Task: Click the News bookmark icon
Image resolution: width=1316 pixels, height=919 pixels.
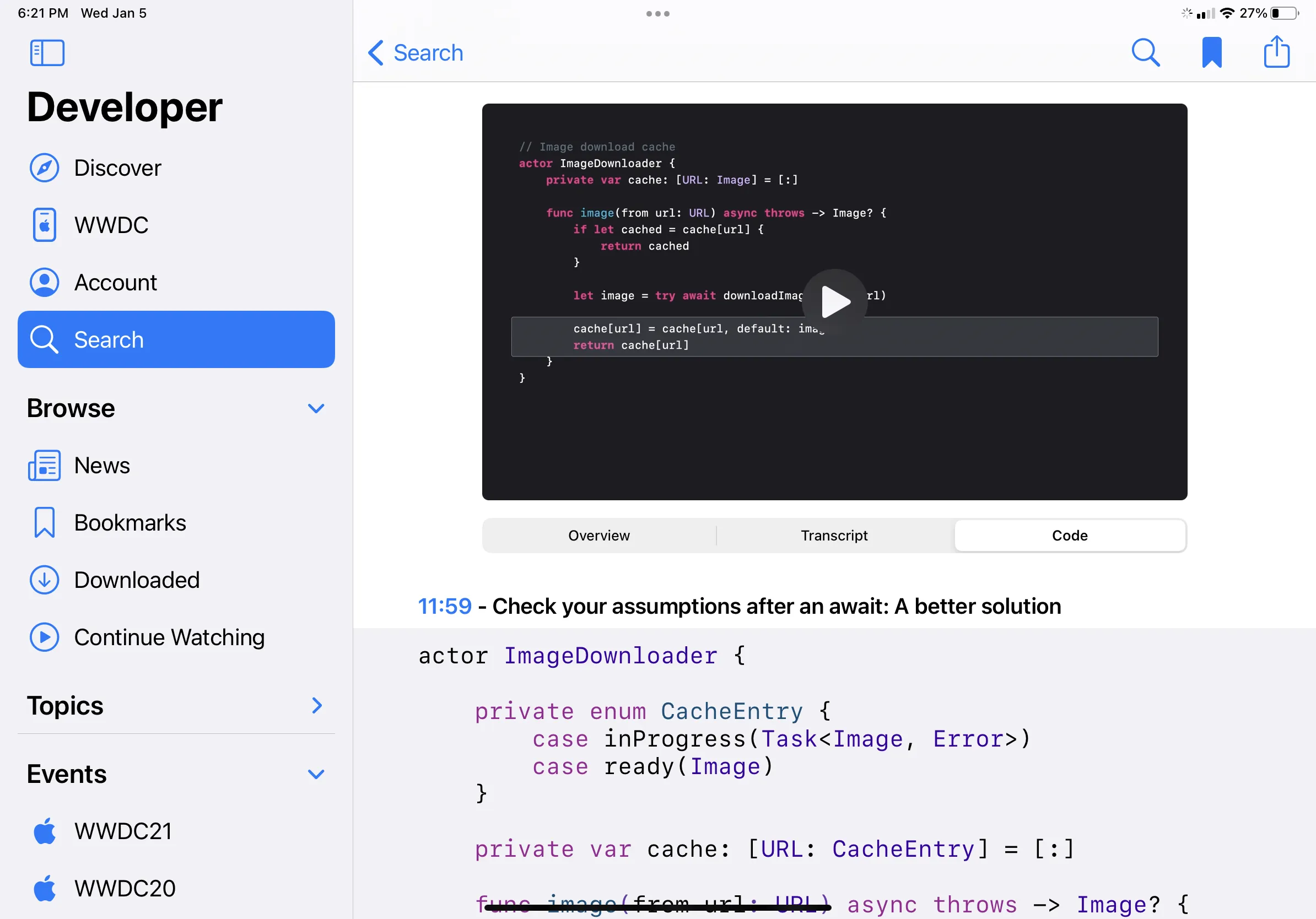Action: (45, 465)
